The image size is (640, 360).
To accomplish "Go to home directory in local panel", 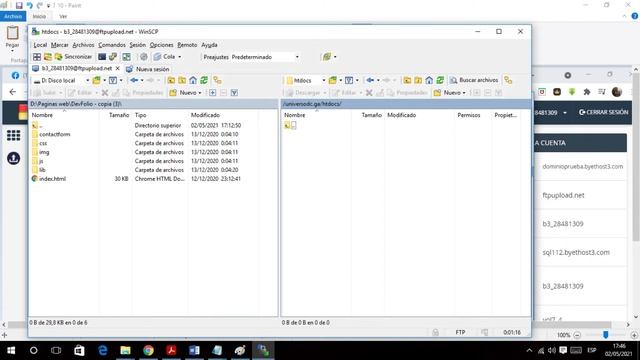I will click(193, 80).
